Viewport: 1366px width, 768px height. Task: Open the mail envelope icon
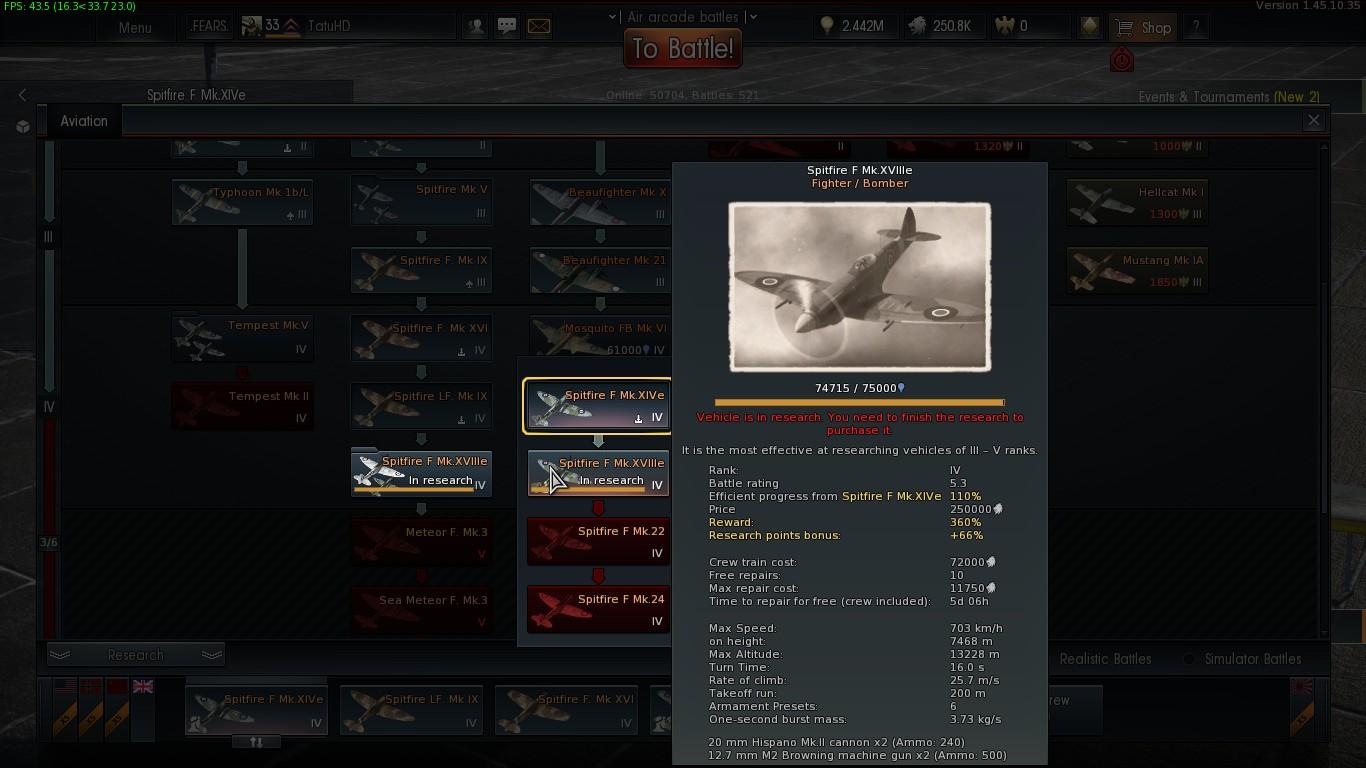539,26
